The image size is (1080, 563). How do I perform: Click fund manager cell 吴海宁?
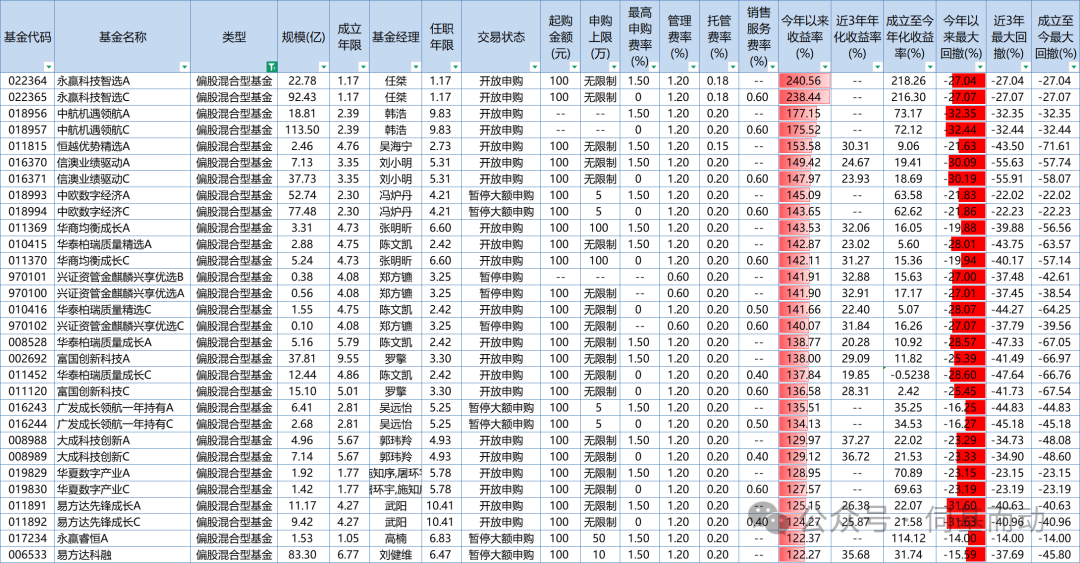(x=395, y=146)
